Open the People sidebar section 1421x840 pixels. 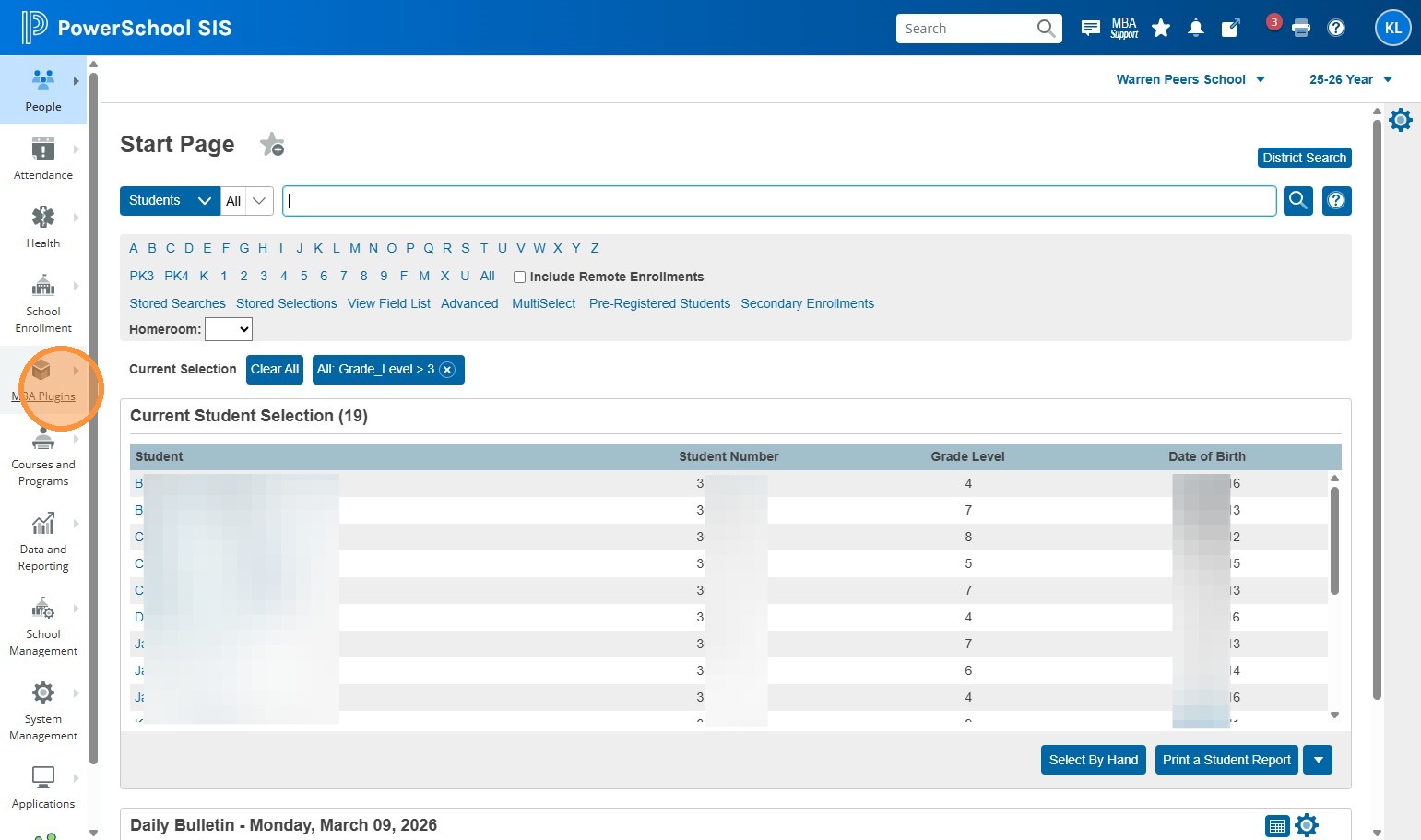pyautogui.click(x=43, y=90)
